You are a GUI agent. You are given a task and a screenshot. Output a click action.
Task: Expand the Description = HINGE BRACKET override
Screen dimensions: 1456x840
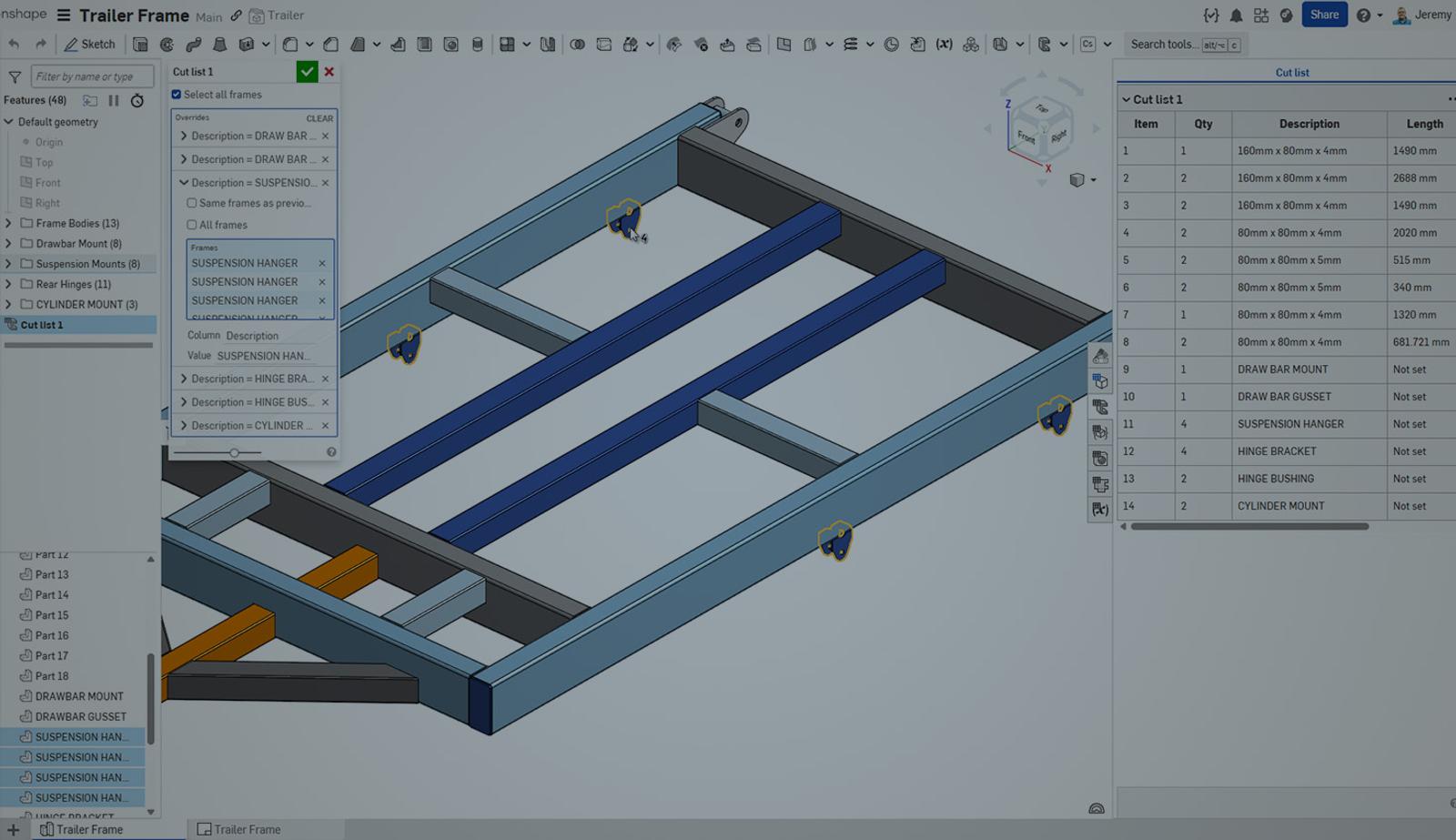(x=184, y=379)
